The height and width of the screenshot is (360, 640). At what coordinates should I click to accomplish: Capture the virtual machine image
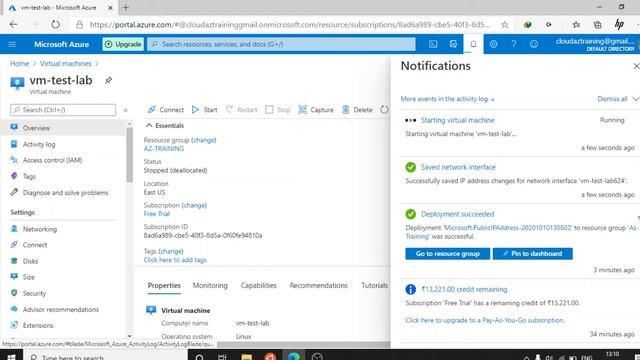click(x=316, y=110)
